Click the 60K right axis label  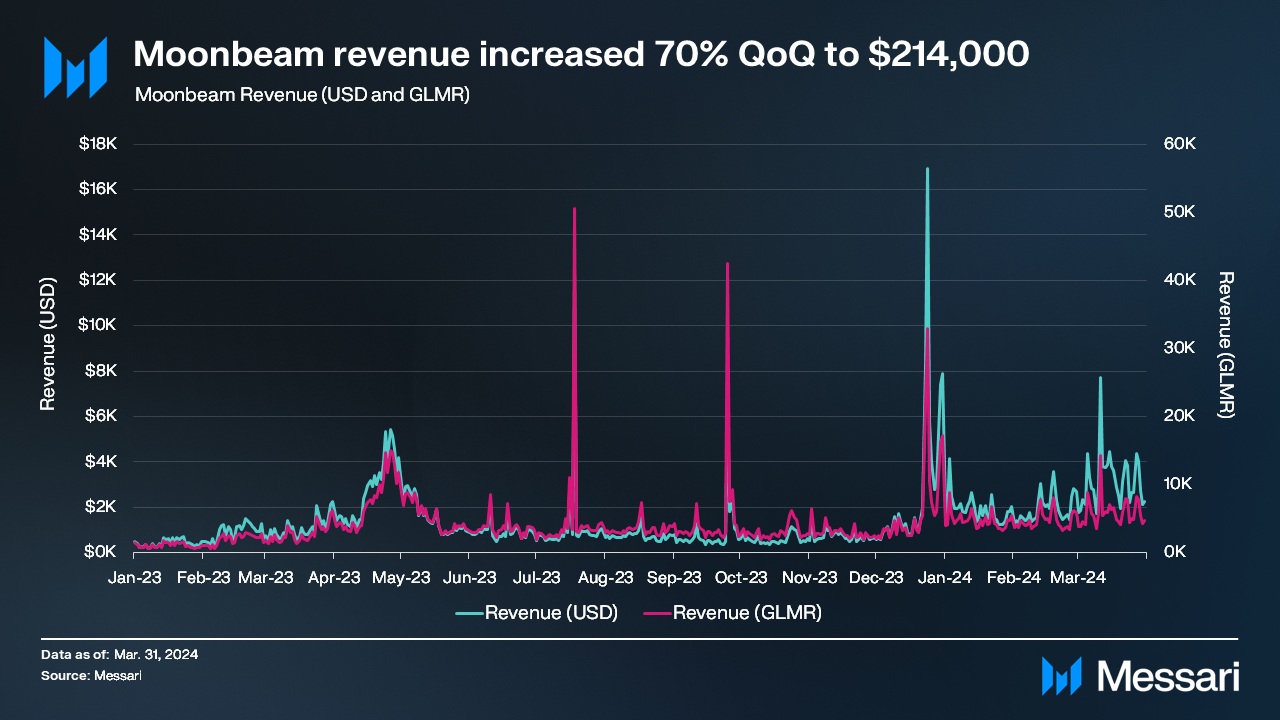[1180, 144]
